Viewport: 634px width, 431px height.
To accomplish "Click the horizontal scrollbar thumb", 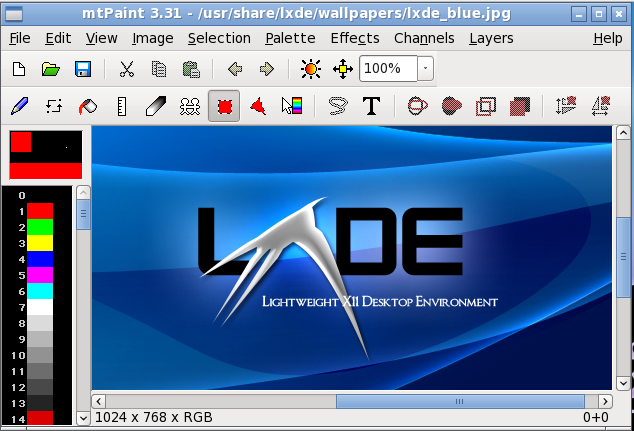I will pos(460,401).
